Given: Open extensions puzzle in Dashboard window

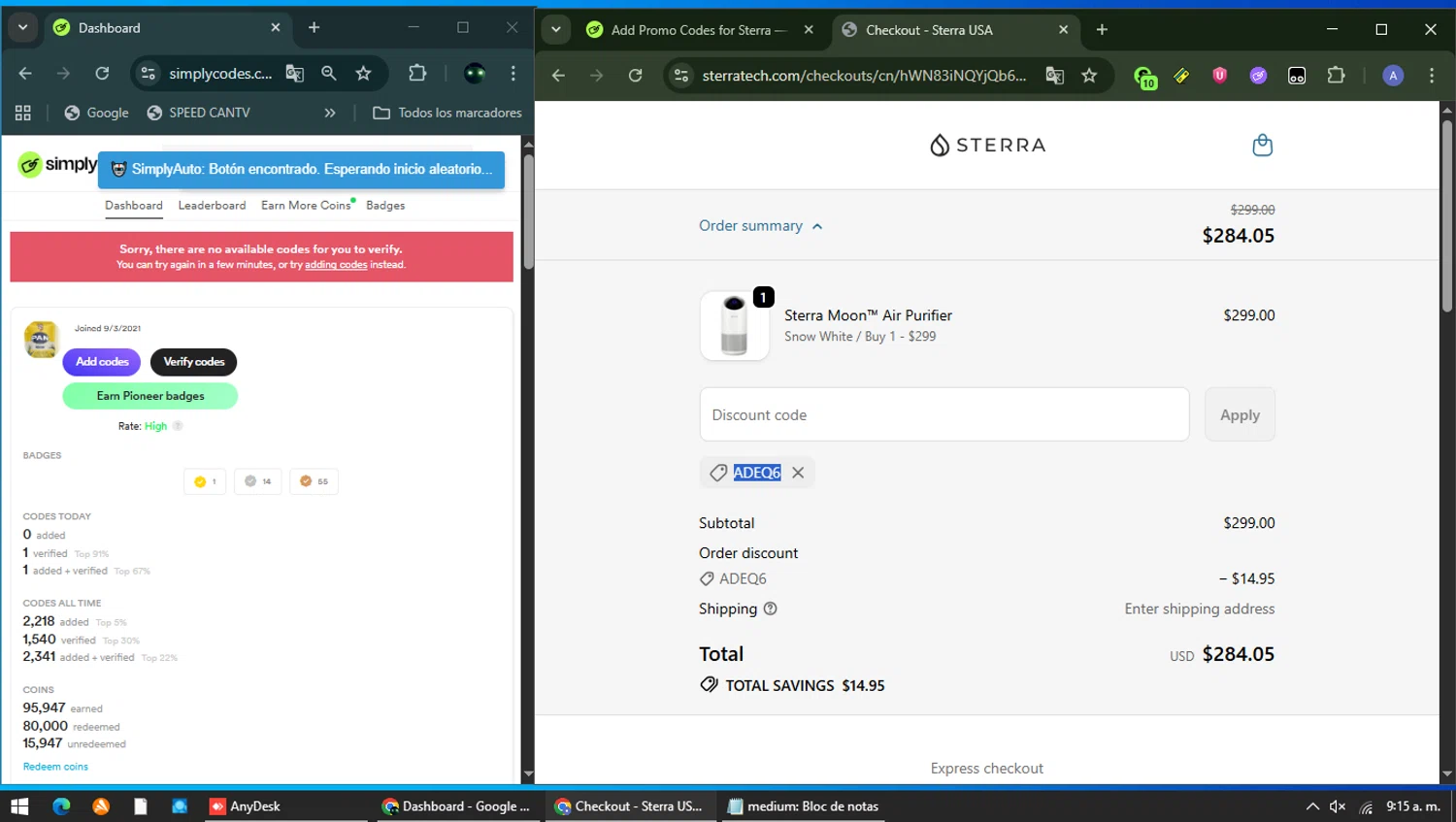Looking at the screenshot, I should (x=417, y=73).
